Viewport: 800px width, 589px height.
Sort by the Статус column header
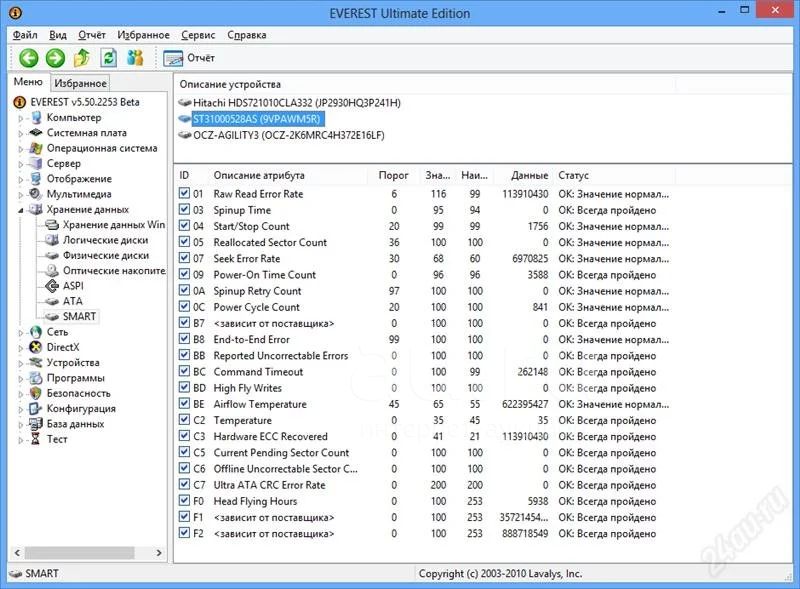[615, 175]
